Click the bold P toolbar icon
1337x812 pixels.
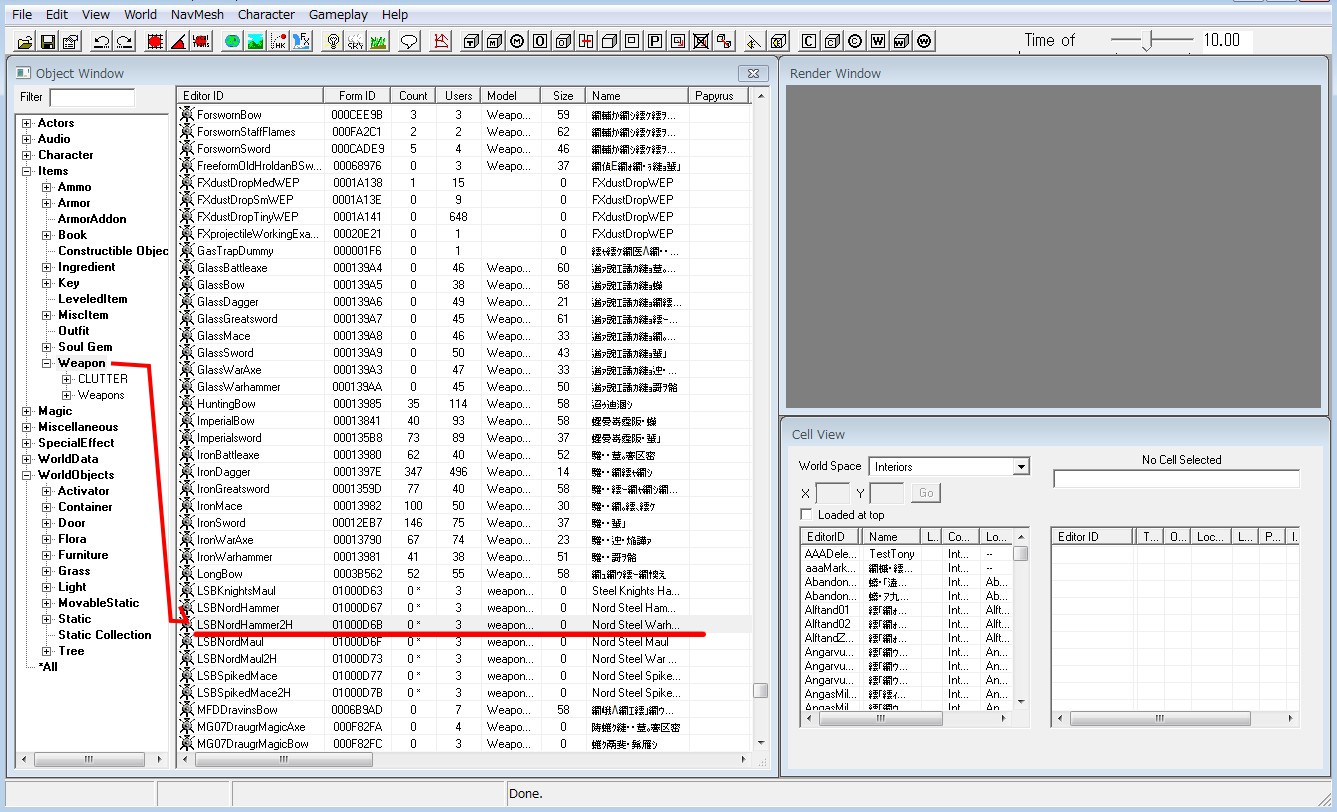(x=655, y=41)
